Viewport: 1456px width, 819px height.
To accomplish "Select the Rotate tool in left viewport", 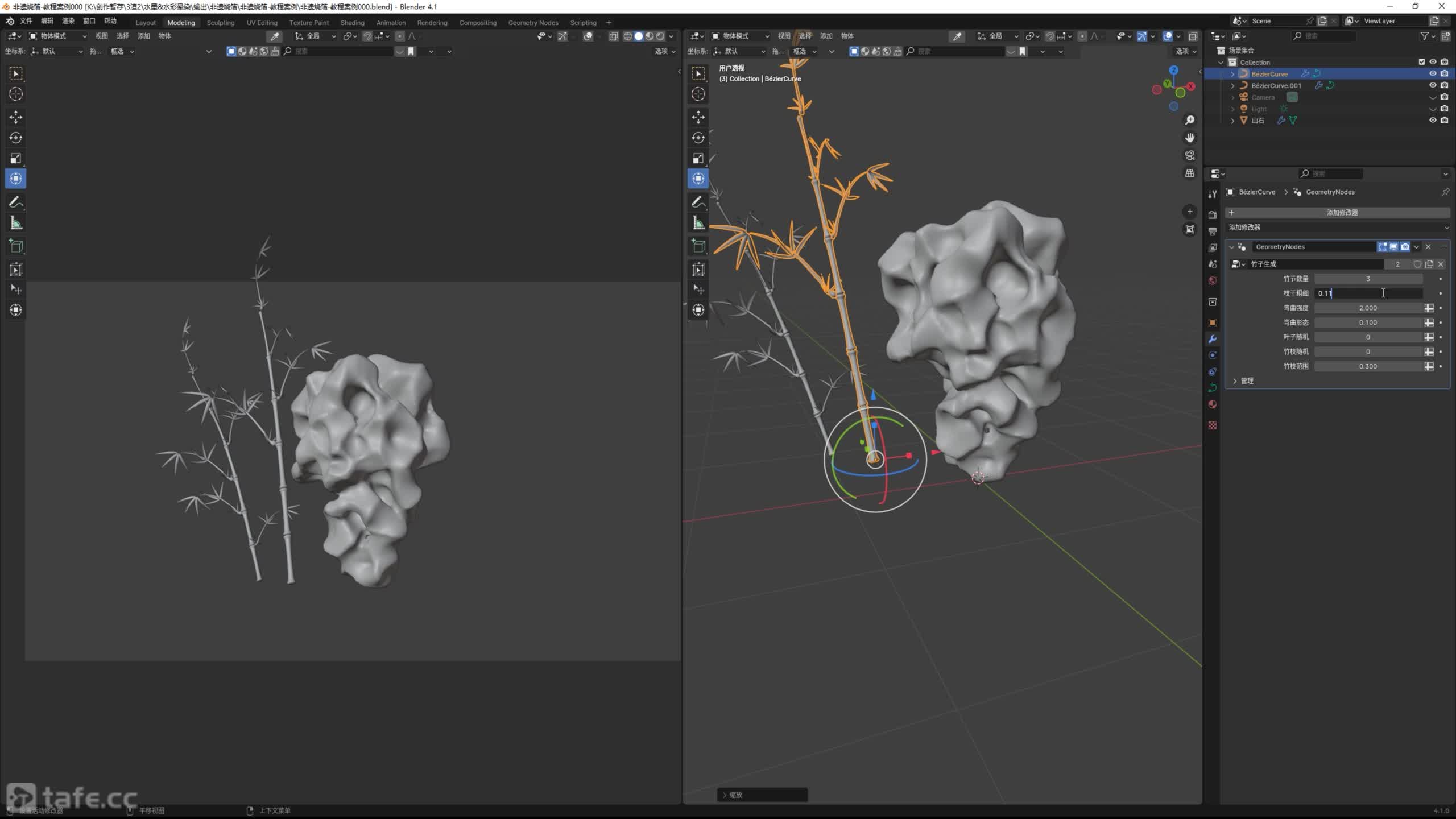I will click(x=16, y=138).
